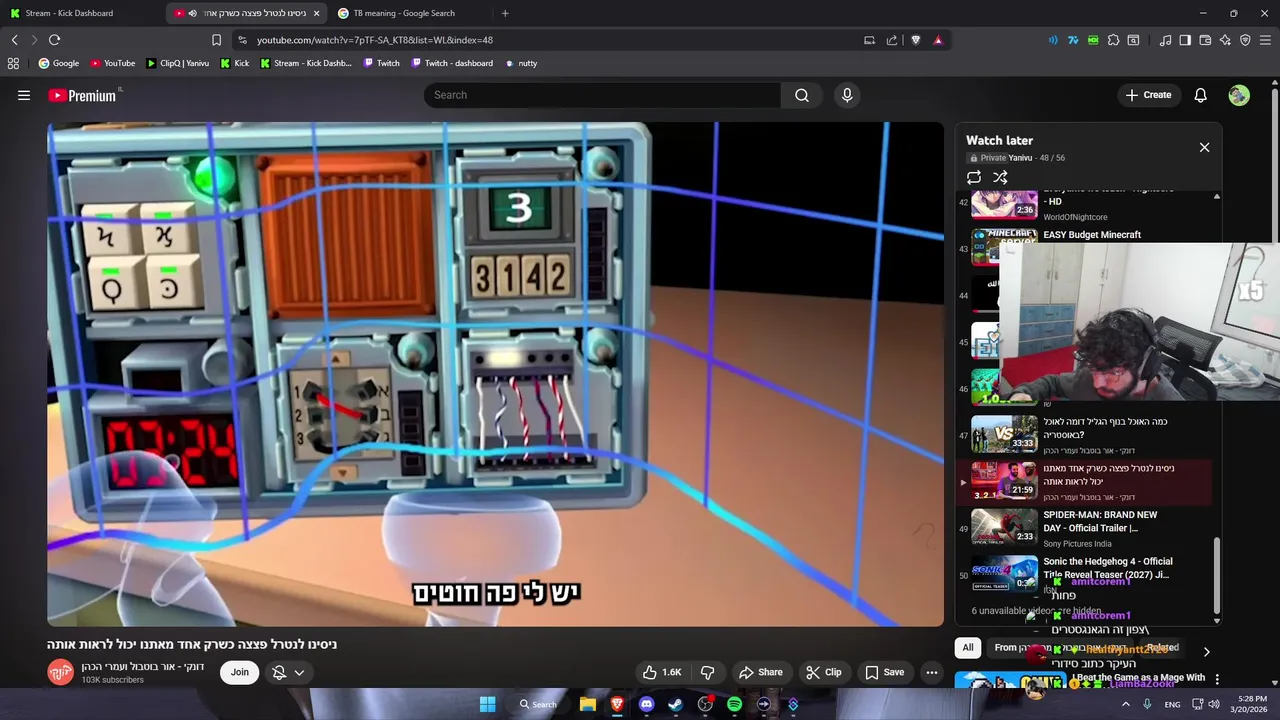This screenshot has width=1280, height=720.
Task: Open the ClipQ | Yanivu bookmark
Action: 177,63
